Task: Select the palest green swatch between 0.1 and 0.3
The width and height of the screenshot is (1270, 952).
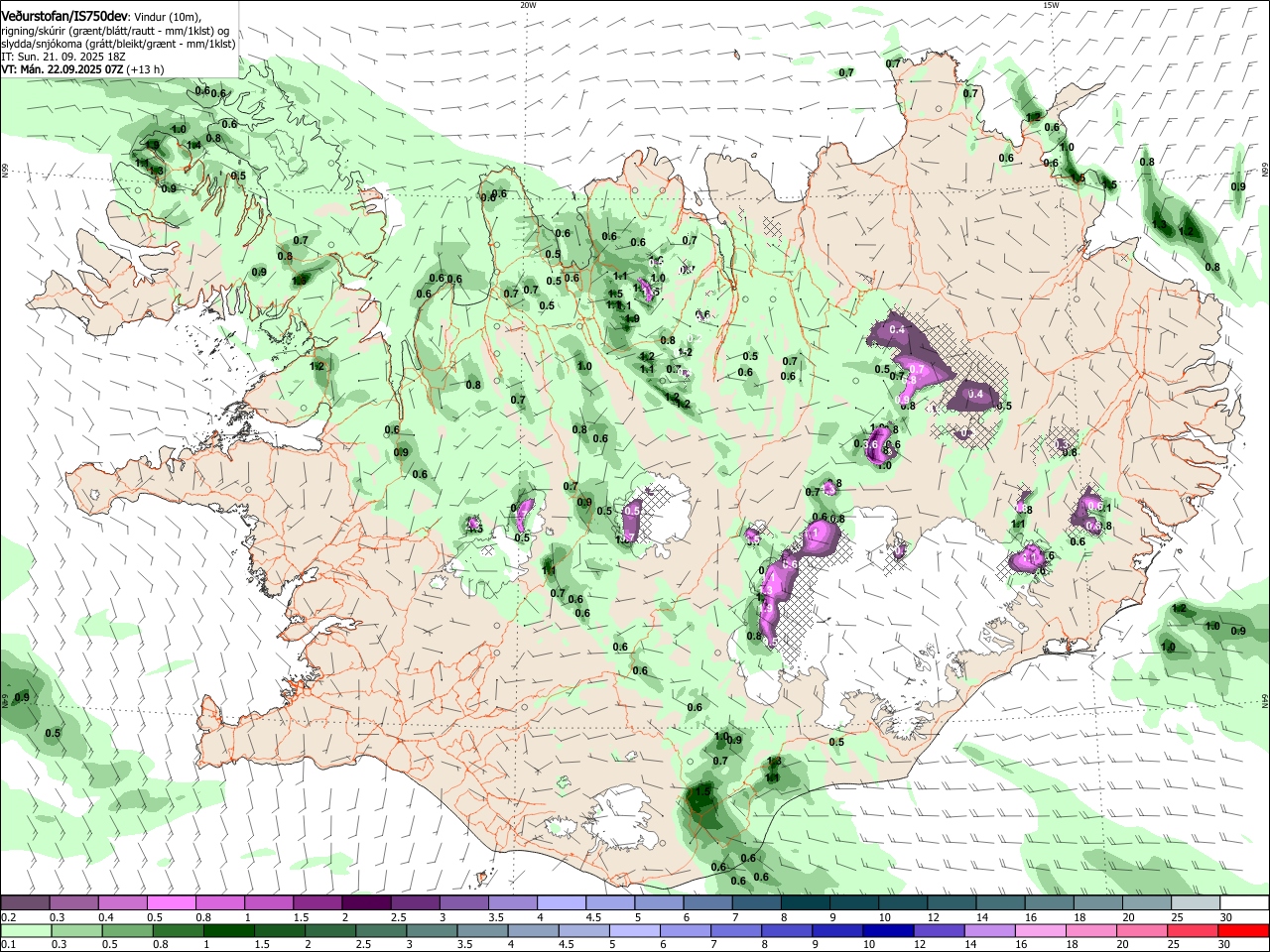Action: click(x=26, y=930)
